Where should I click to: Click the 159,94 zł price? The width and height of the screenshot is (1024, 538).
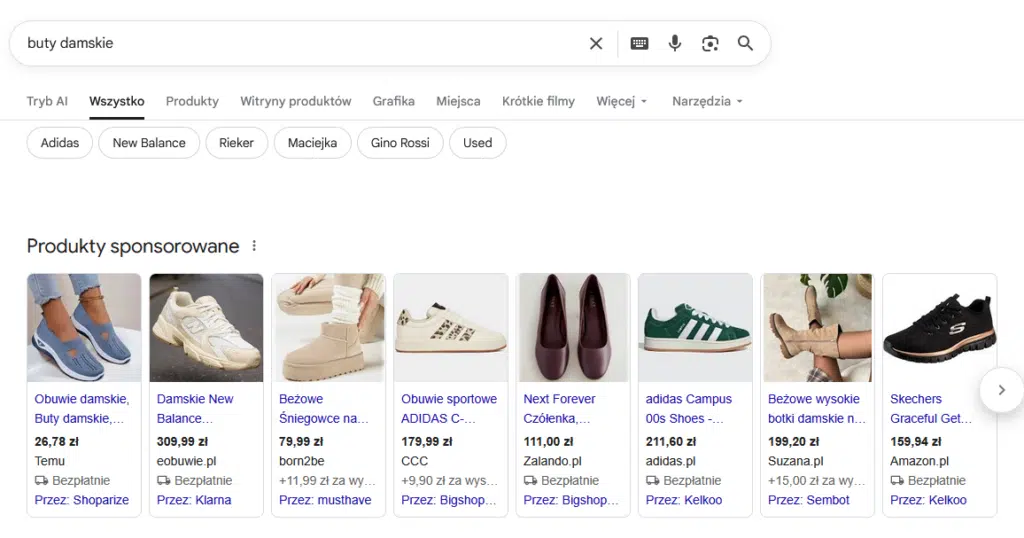[916, 442]
